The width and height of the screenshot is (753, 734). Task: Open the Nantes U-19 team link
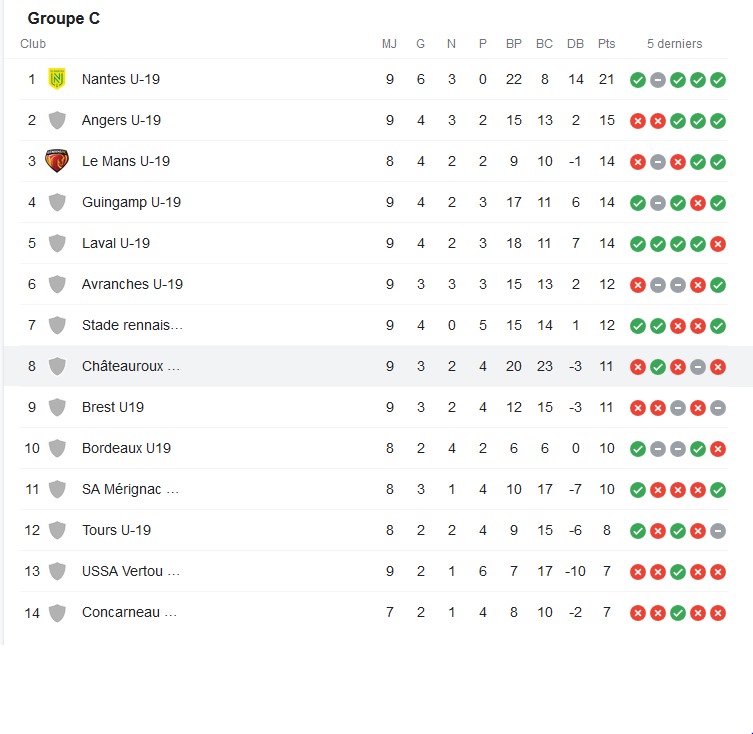tap(121, 79)
